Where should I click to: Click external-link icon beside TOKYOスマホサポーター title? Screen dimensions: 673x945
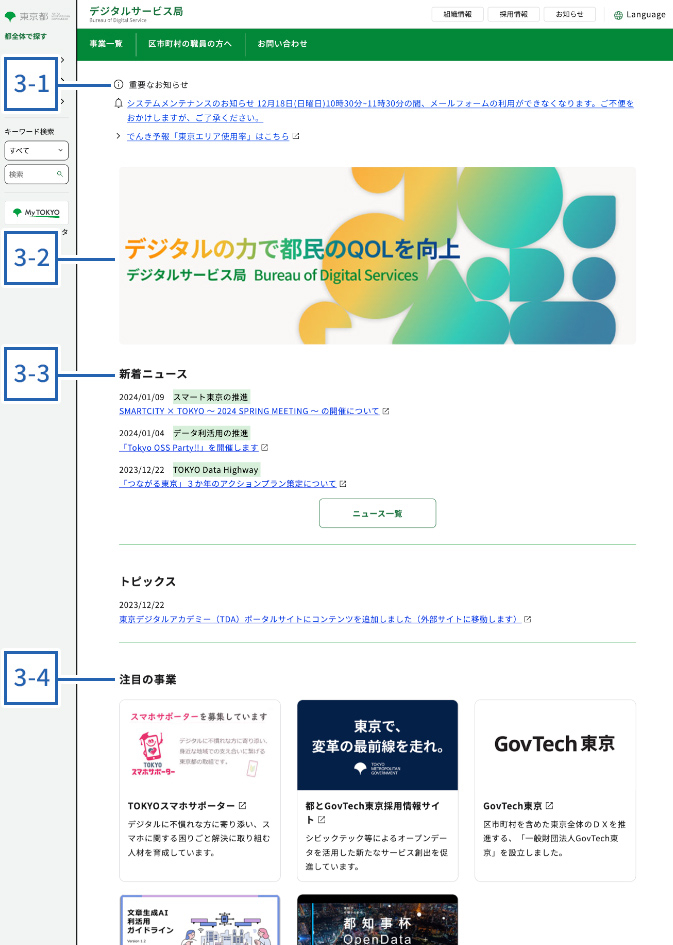pos(242,806)
